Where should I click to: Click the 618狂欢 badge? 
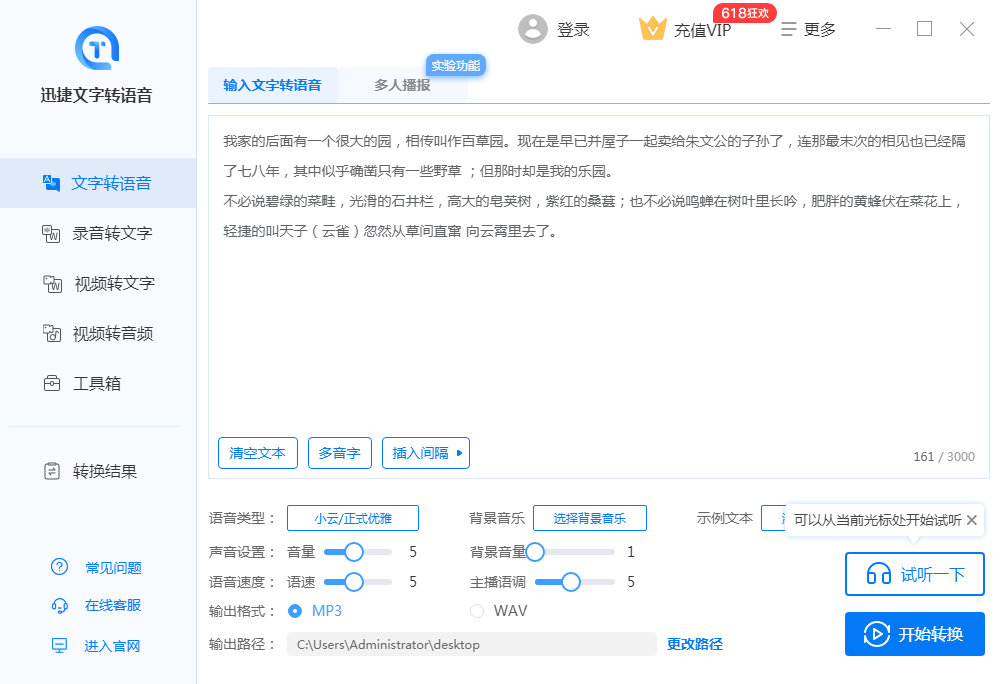tap(744, 13)
